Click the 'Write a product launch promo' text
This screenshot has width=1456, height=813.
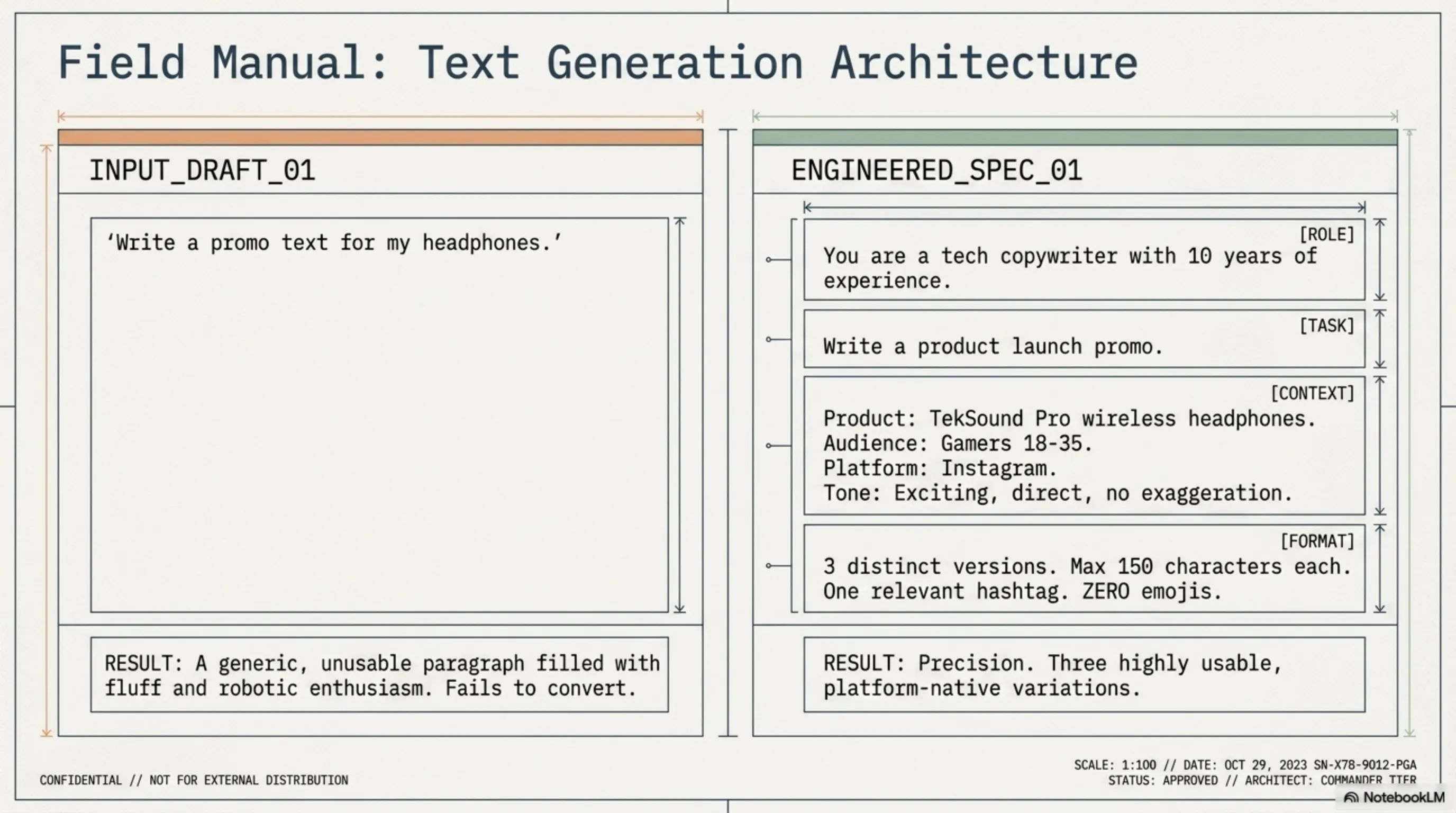[x=993, y=347]
